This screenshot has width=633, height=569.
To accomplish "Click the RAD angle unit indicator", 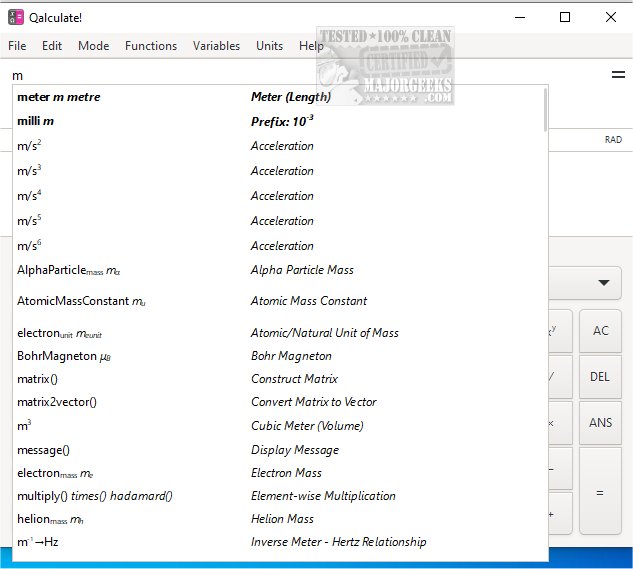I will pos(613,140).
